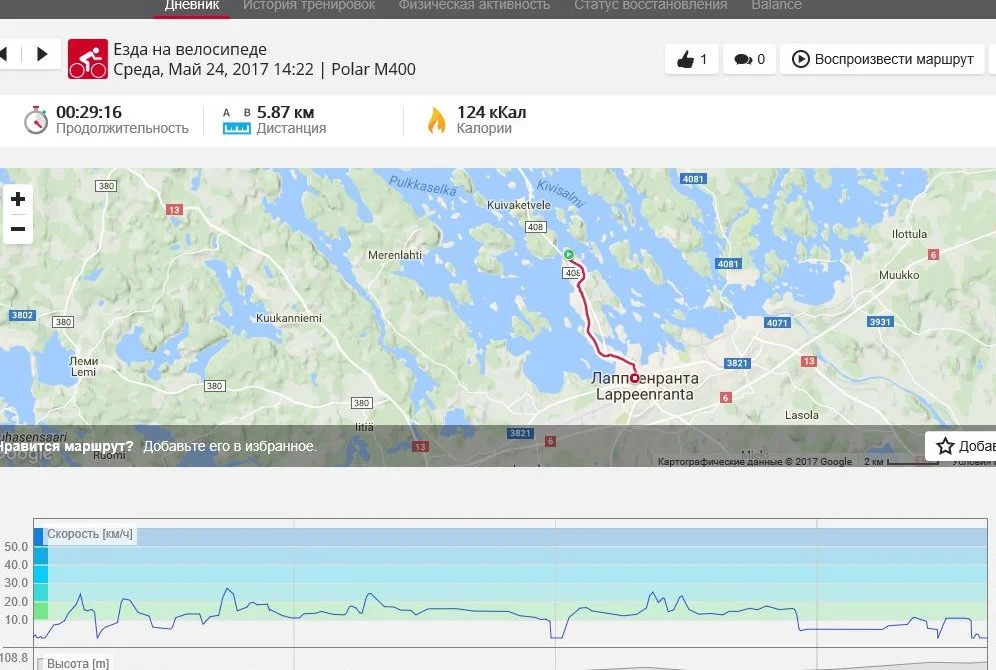
Task: Open Физическая активность tab
Action: pos(474,6)
